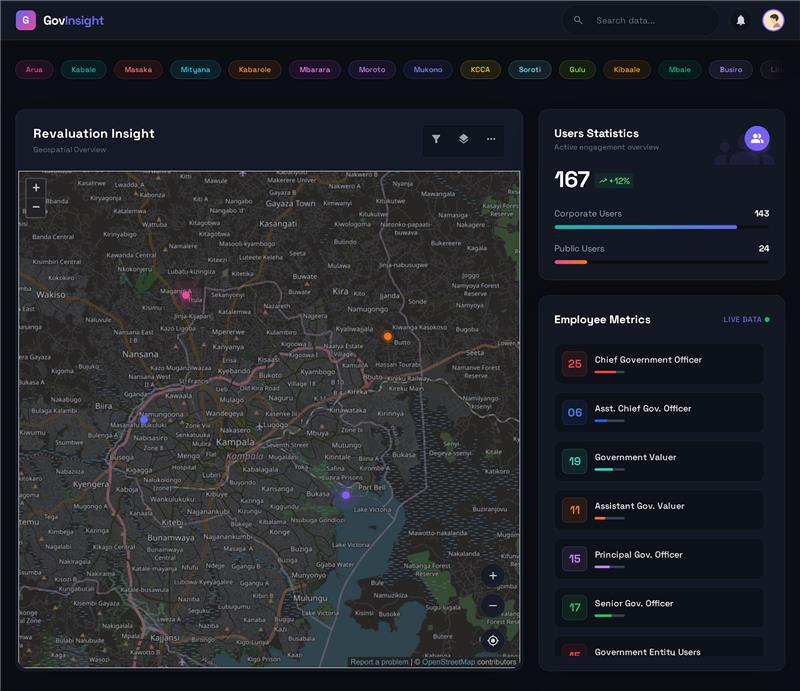Click the map filter funnel icon
This screenshot has width=800, height=691.
(x=436, y=139)
